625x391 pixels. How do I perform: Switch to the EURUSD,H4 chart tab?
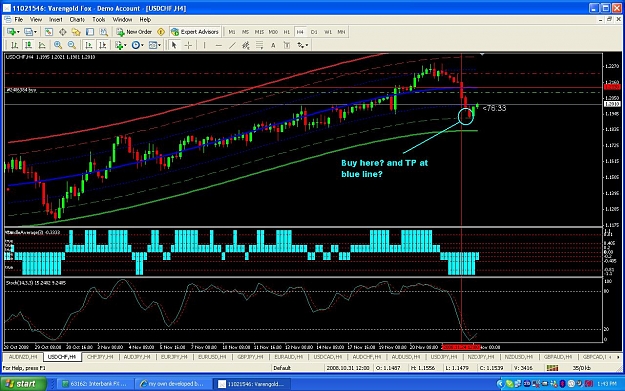[x=212, y=357]
